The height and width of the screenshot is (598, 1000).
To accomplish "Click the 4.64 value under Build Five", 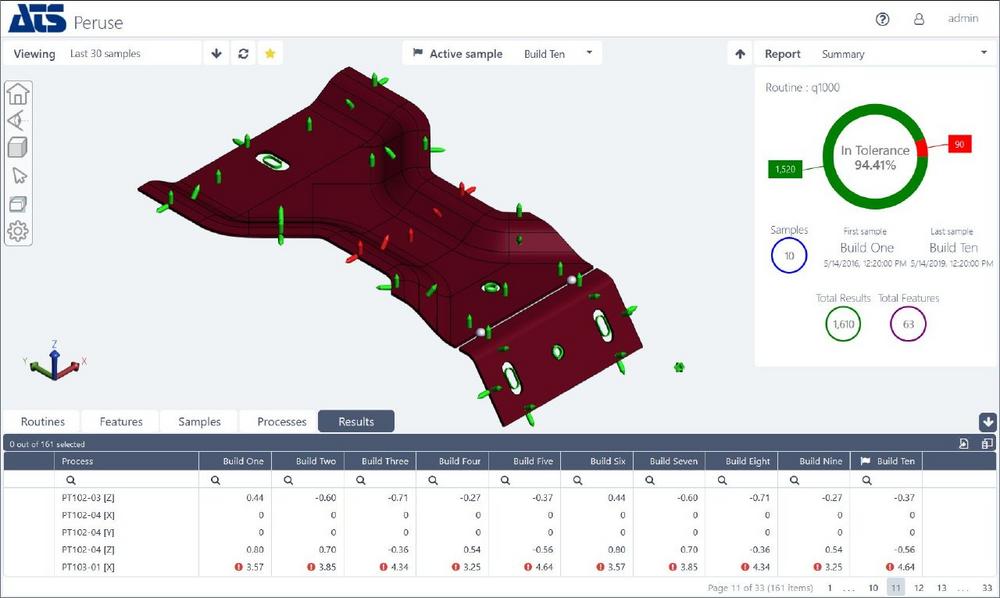I will click(x=544, y=567).
